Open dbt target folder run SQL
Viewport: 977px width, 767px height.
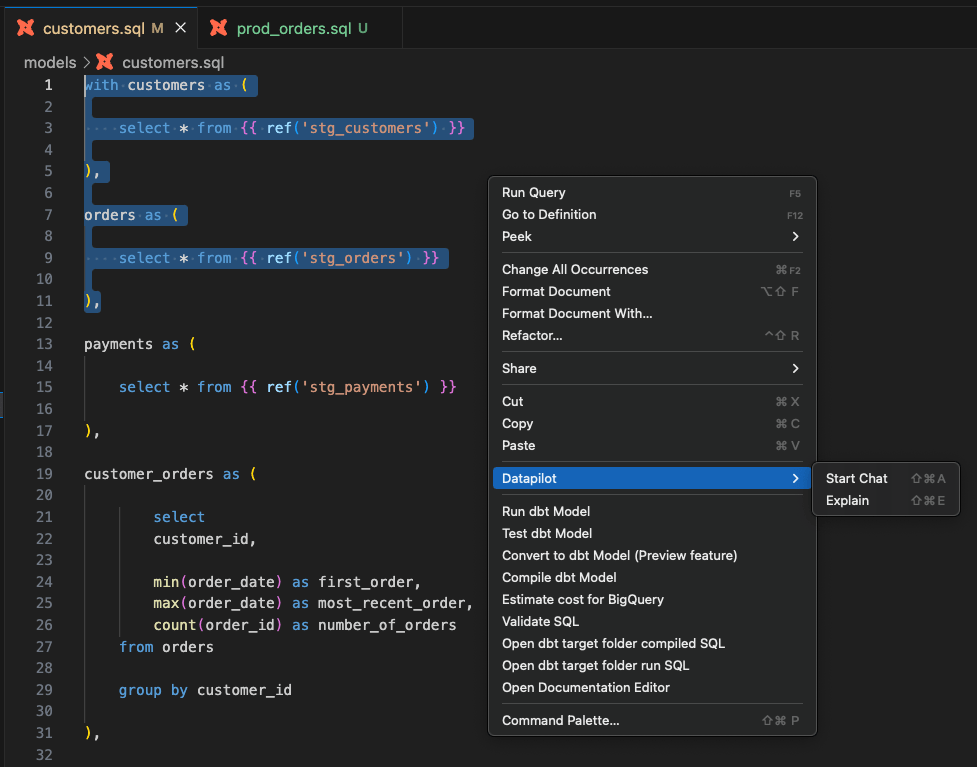coord(652,665)
